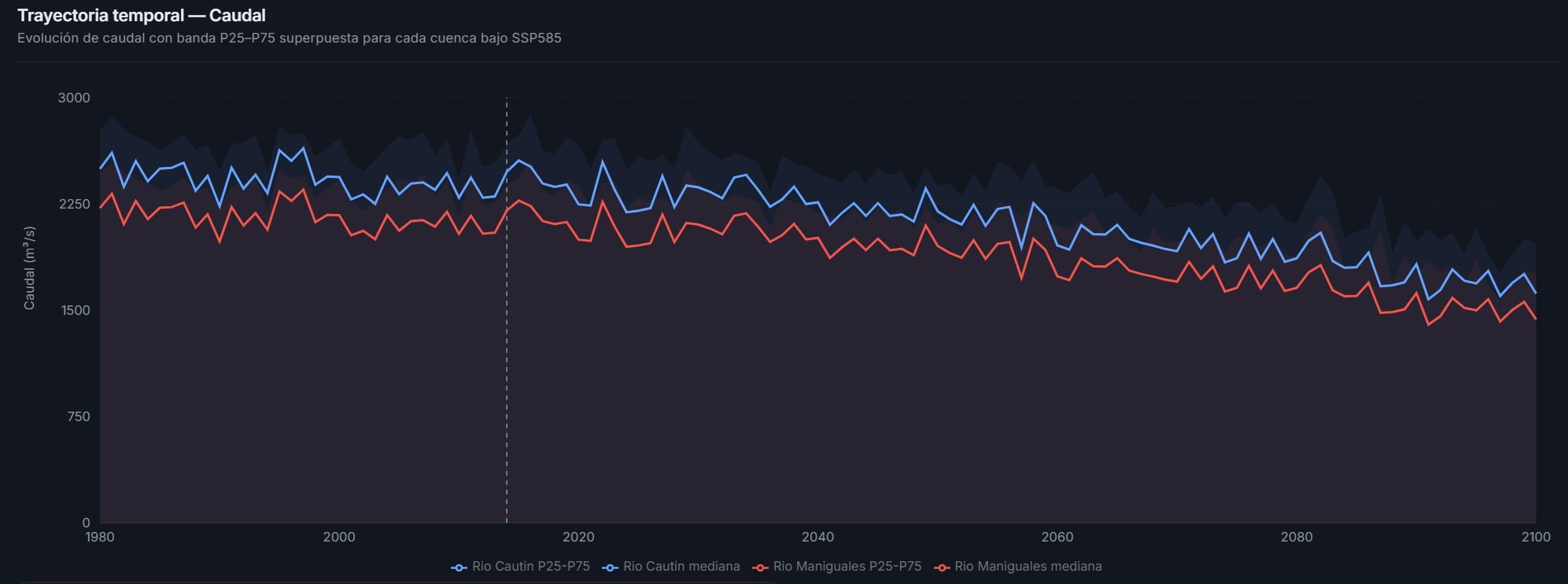
Task: Select the 2250 y-axis tick label
Action: point(74,205)
